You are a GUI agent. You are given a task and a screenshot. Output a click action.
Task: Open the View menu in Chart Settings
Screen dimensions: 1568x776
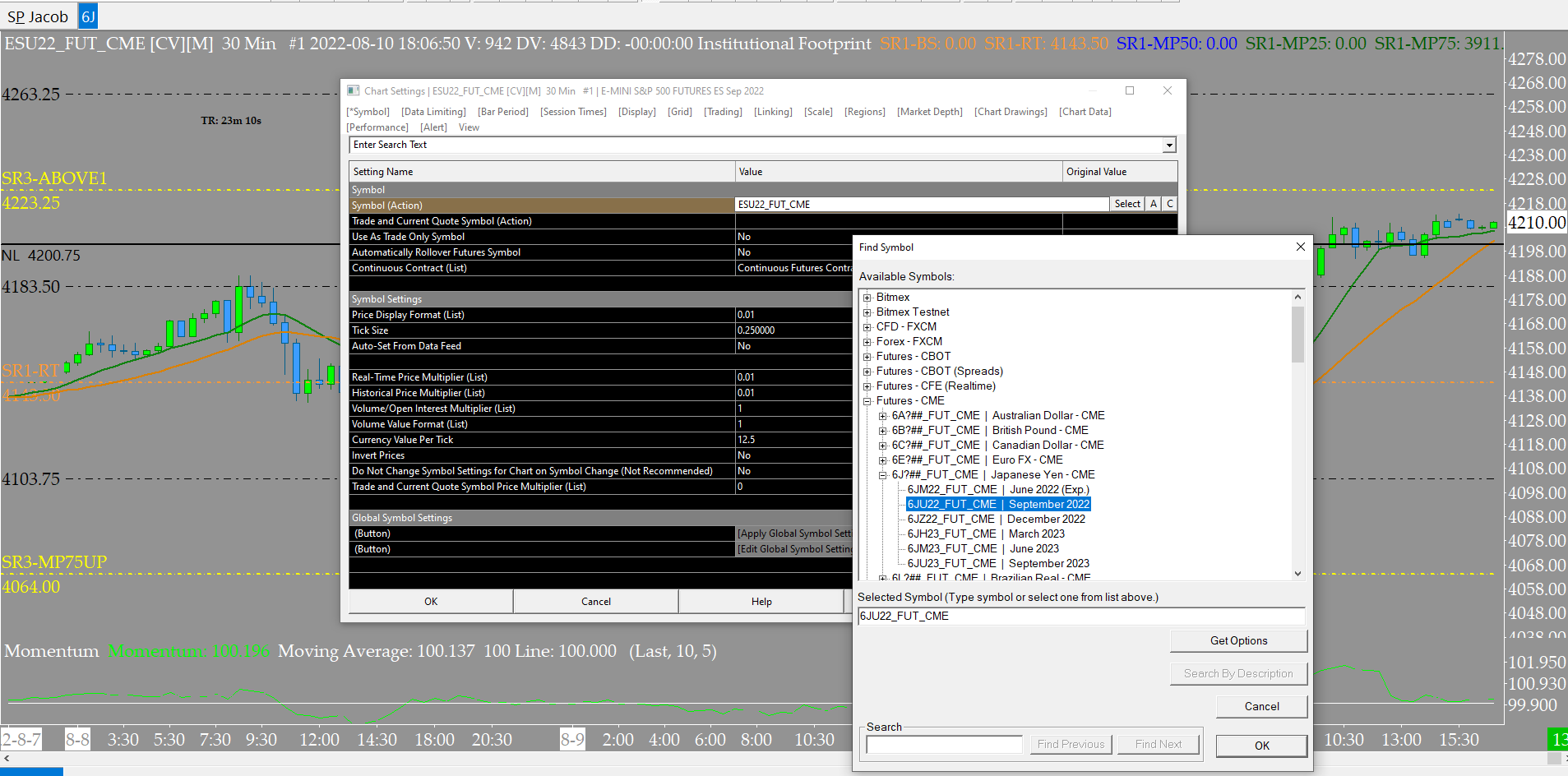[469, 127]
